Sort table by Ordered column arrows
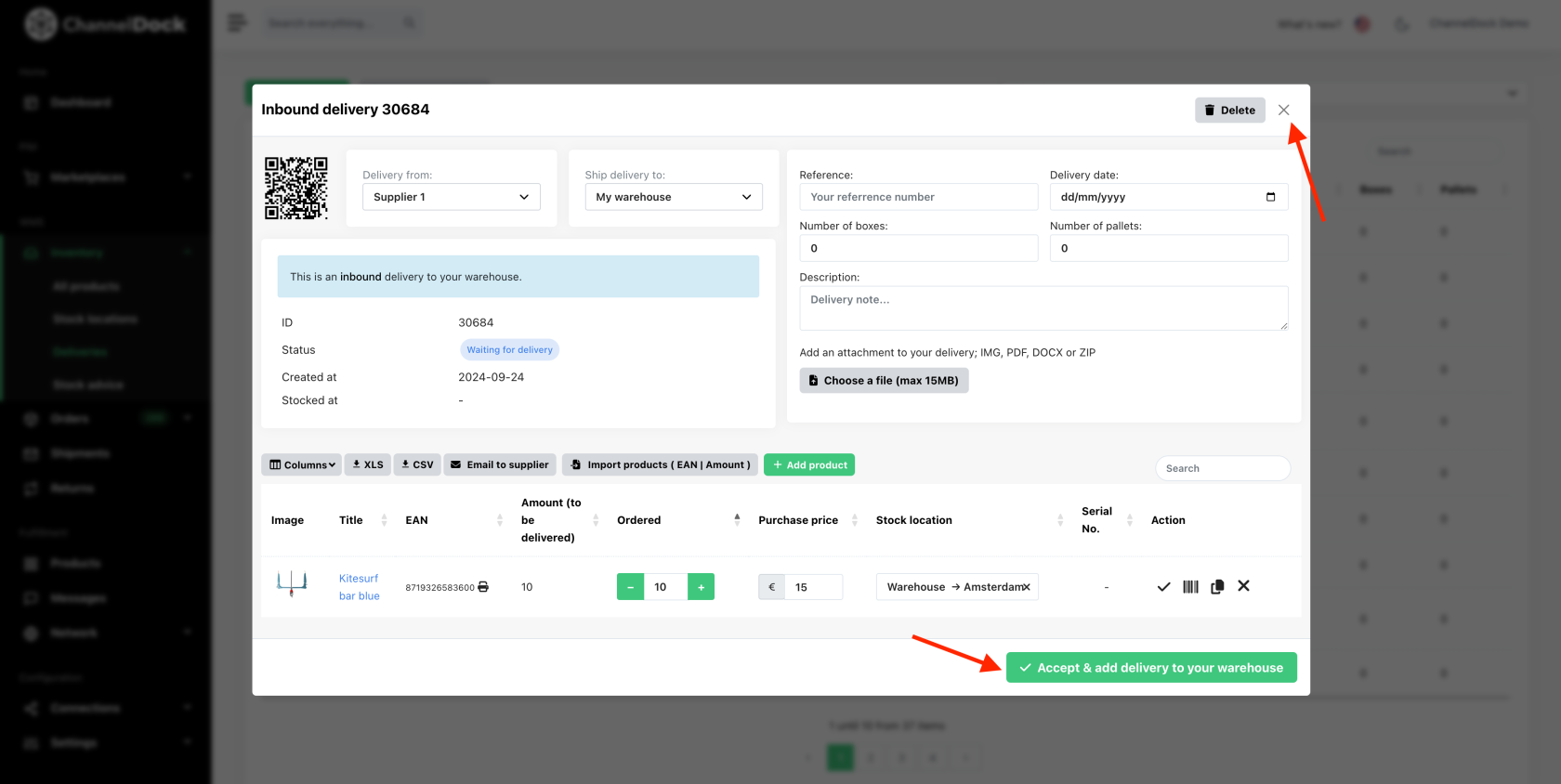1561x784 pixels. (x=738, y=520)
